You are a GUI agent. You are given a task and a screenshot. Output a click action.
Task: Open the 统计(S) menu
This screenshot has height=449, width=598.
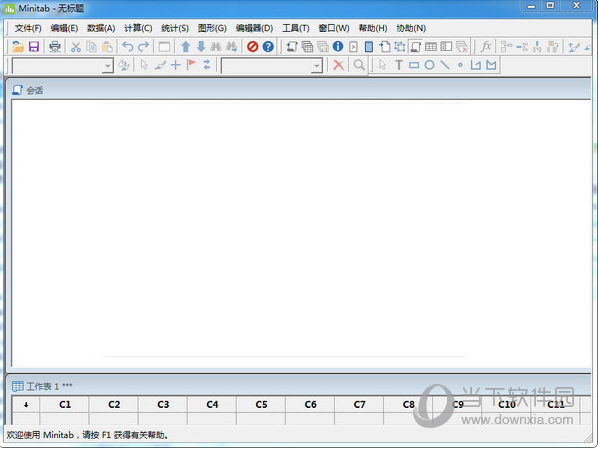coord(175,28)
